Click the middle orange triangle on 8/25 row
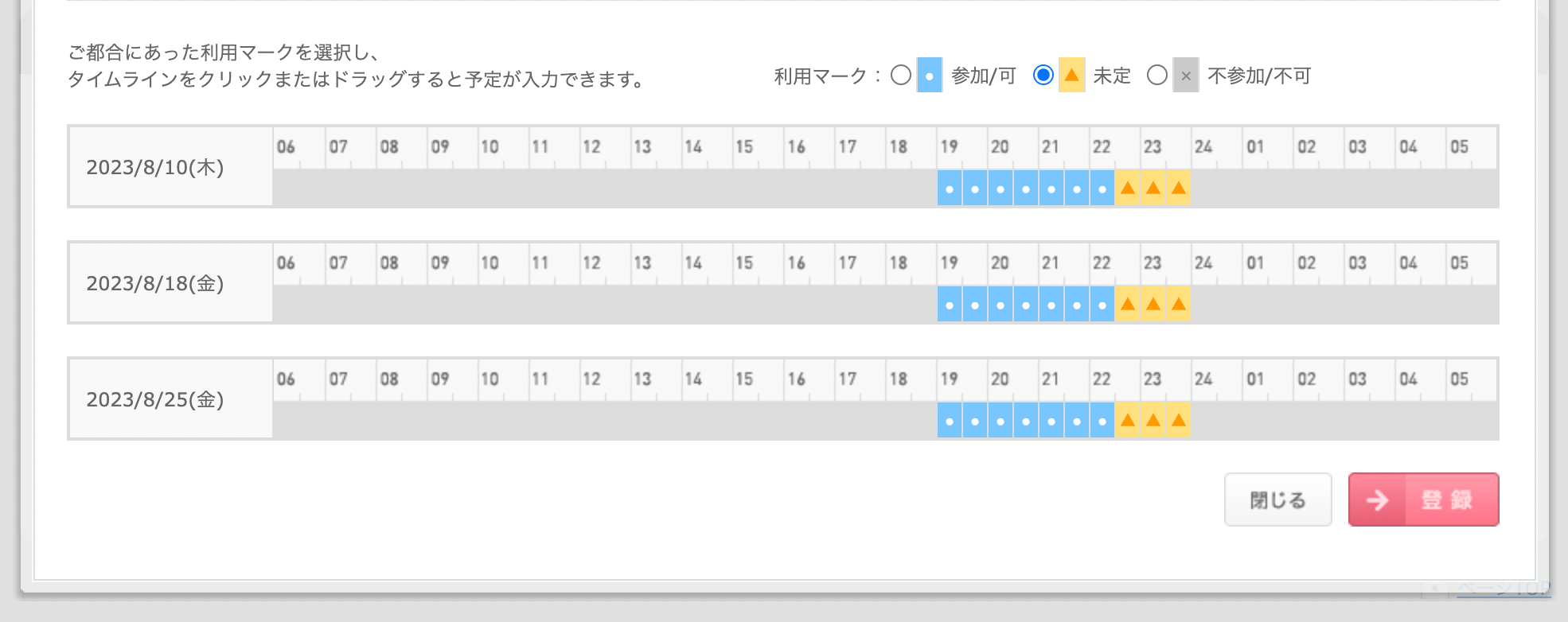This screenshot has width=1568, height=622. coord(1153,421)
